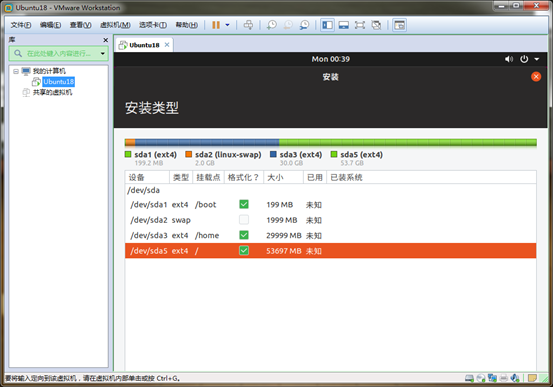Screen dimensions: 553x387
Task: Select the /dev/sda2 swap partition row
Action: click(330, 220)
